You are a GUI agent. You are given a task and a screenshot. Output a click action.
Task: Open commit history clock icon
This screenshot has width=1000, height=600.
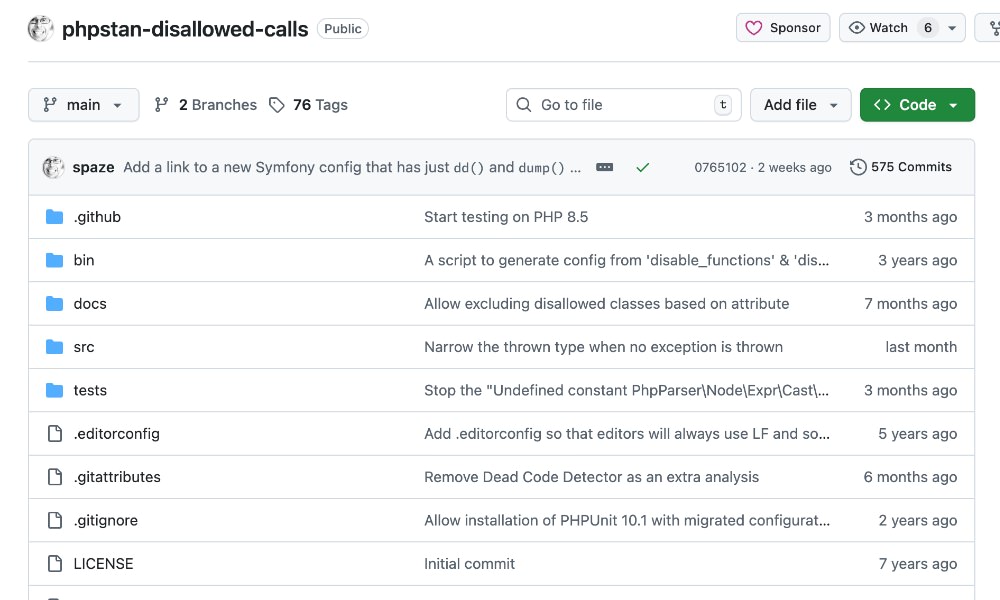pos(858,167)
